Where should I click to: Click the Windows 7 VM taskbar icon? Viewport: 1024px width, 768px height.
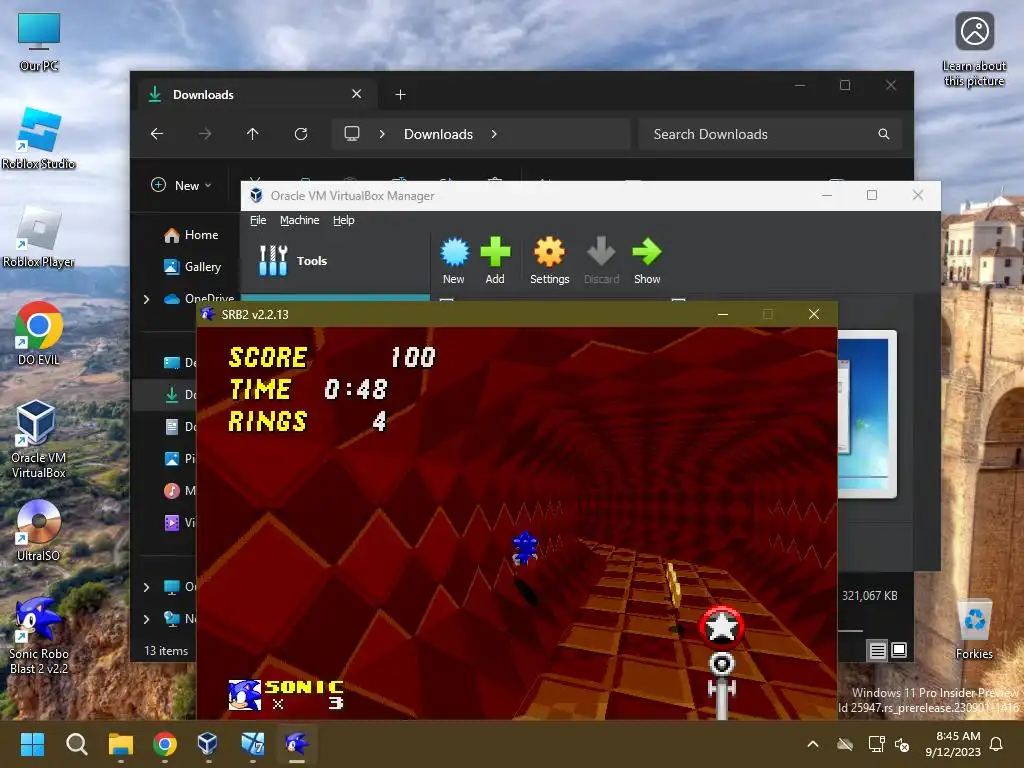[253, 744]
